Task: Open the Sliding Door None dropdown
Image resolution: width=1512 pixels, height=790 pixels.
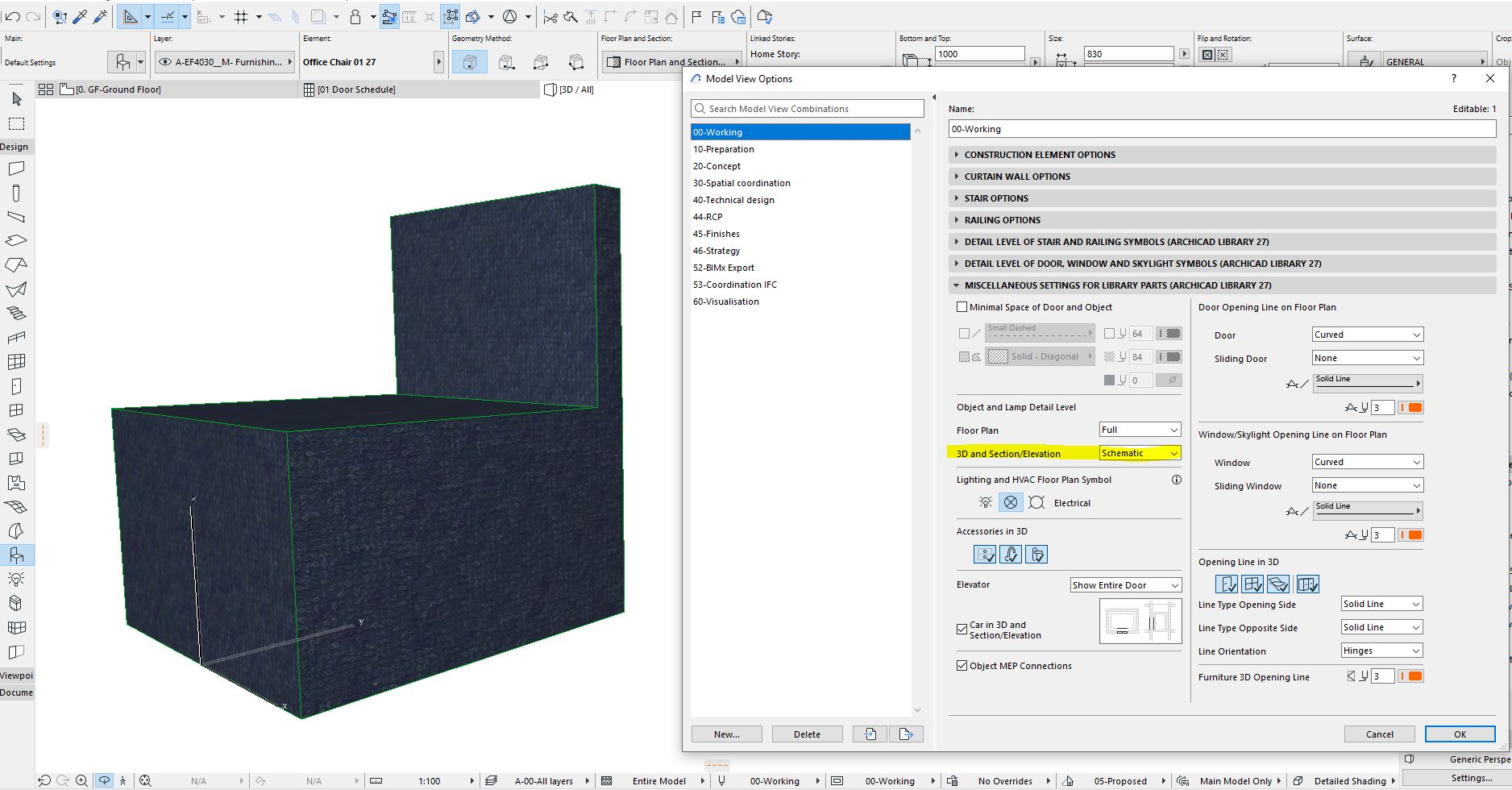Action: pos(1368,358)
